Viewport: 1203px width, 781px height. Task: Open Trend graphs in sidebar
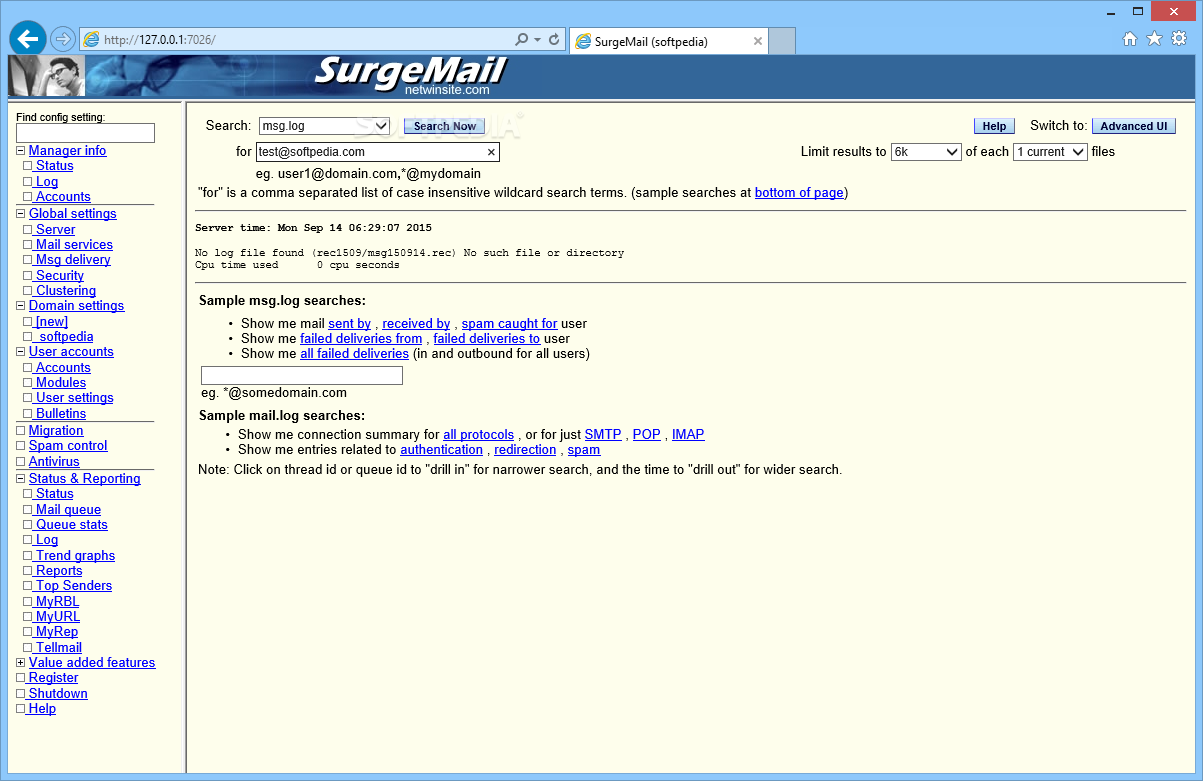coord(72,556)
